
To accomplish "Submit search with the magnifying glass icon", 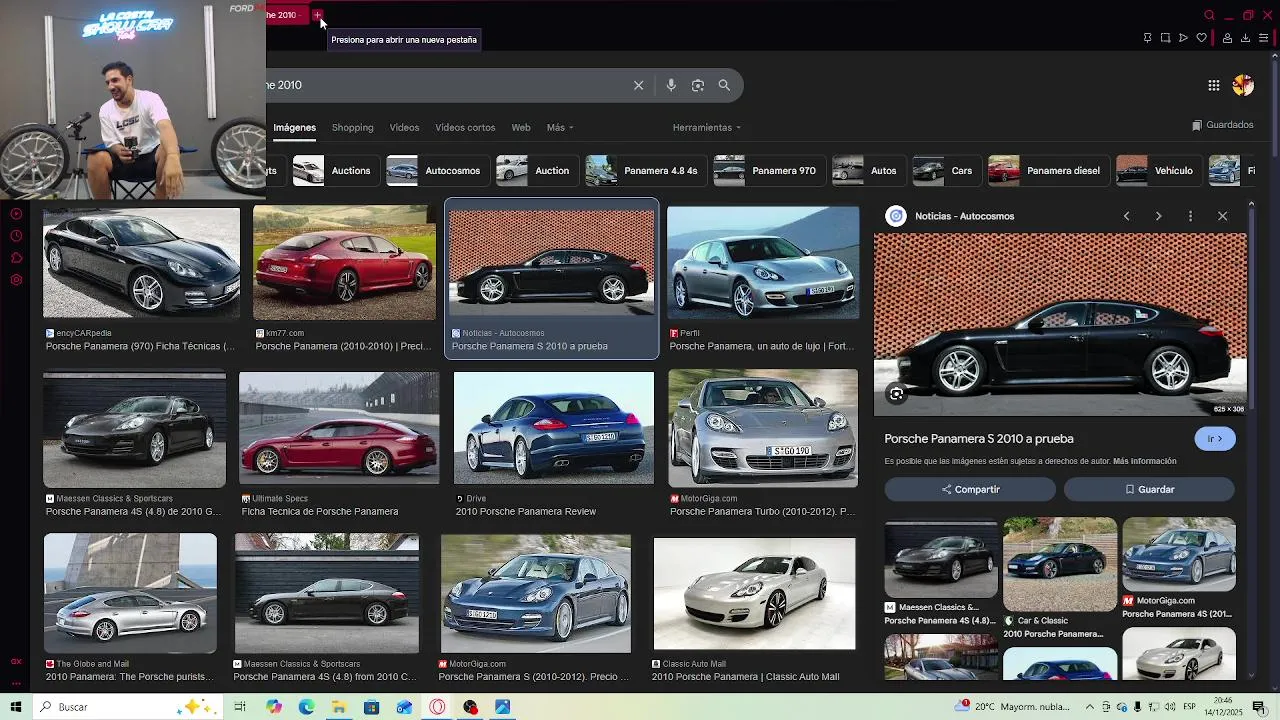I will 724,85.
